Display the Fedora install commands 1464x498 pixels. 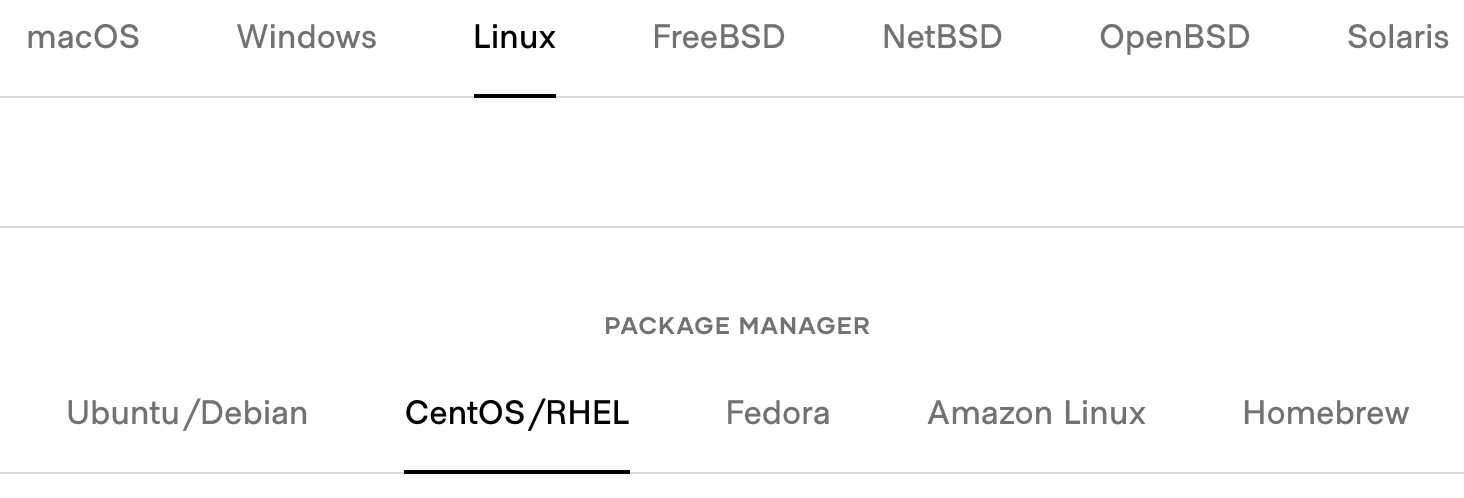(x=778, y=413)
